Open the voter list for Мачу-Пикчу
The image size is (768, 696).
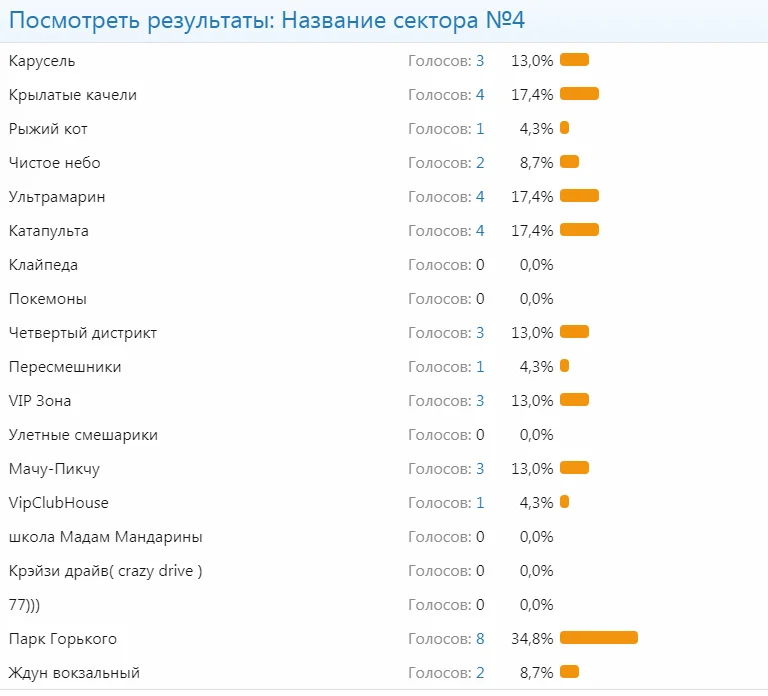click(480, 469)
